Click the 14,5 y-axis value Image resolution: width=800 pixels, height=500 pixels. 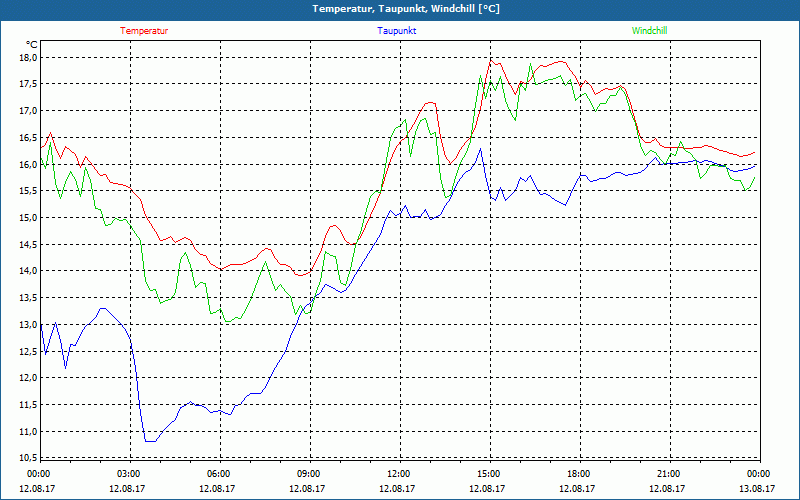coord(28,244)
